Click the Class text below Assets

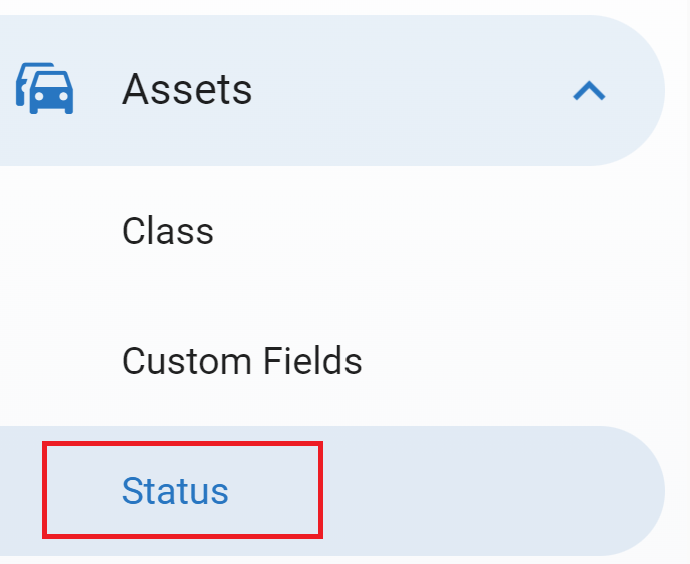168,231
